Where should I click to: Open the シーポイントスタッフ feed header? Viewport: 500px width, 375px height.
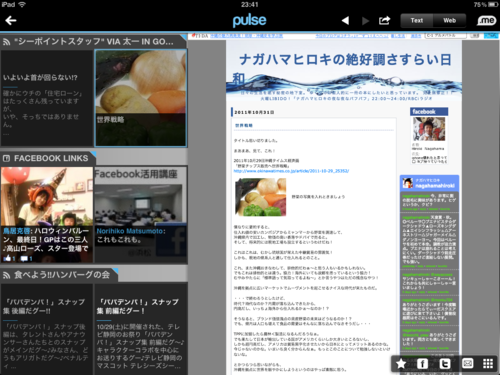[93, 41]
